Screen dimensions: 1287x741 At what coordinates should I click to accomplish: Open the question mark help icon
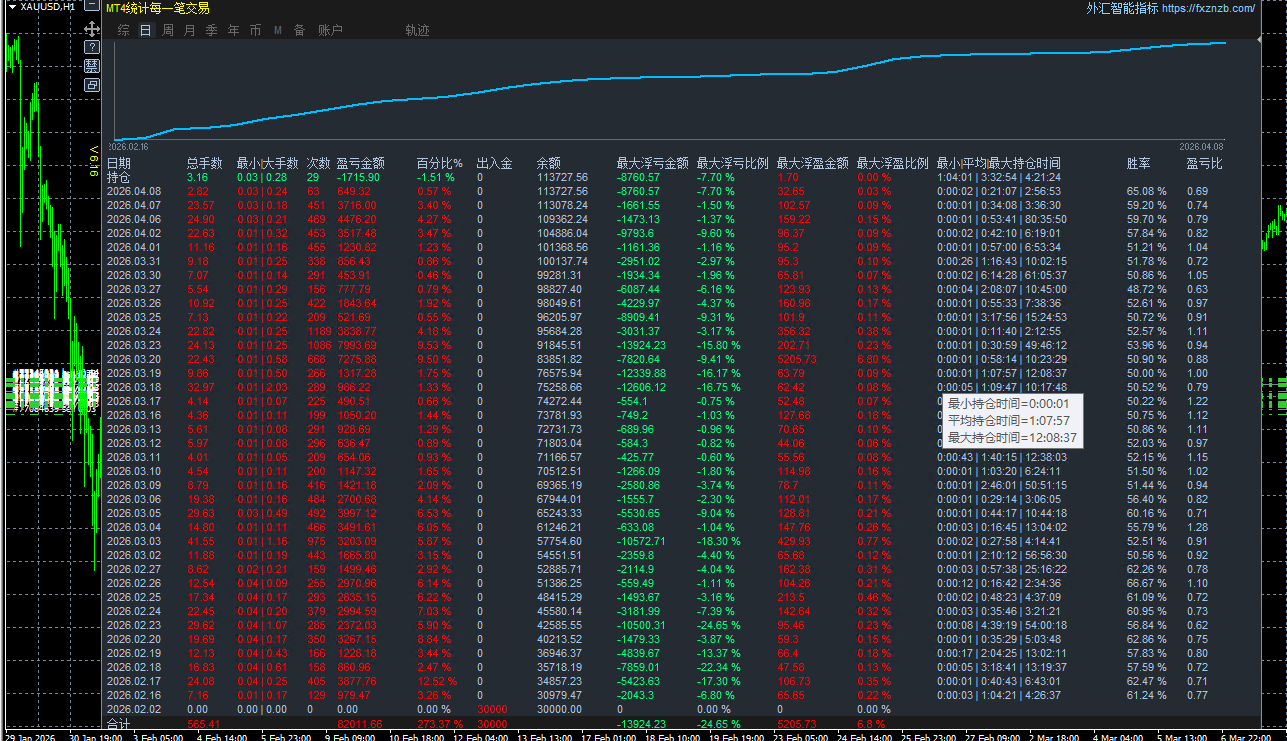pos(91,46)
